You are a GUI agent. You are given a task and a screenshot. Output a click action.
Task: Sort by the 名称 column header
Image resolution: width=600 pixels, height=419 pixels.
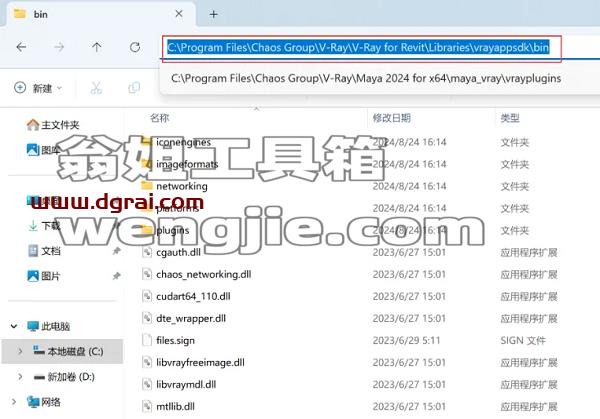tap(160, 117)
